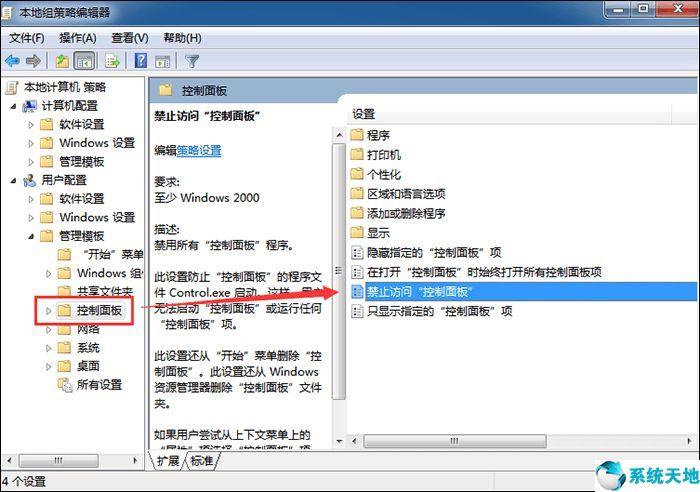Switch to the 标准 tab

pyautogui.click(x=201, y=460)
